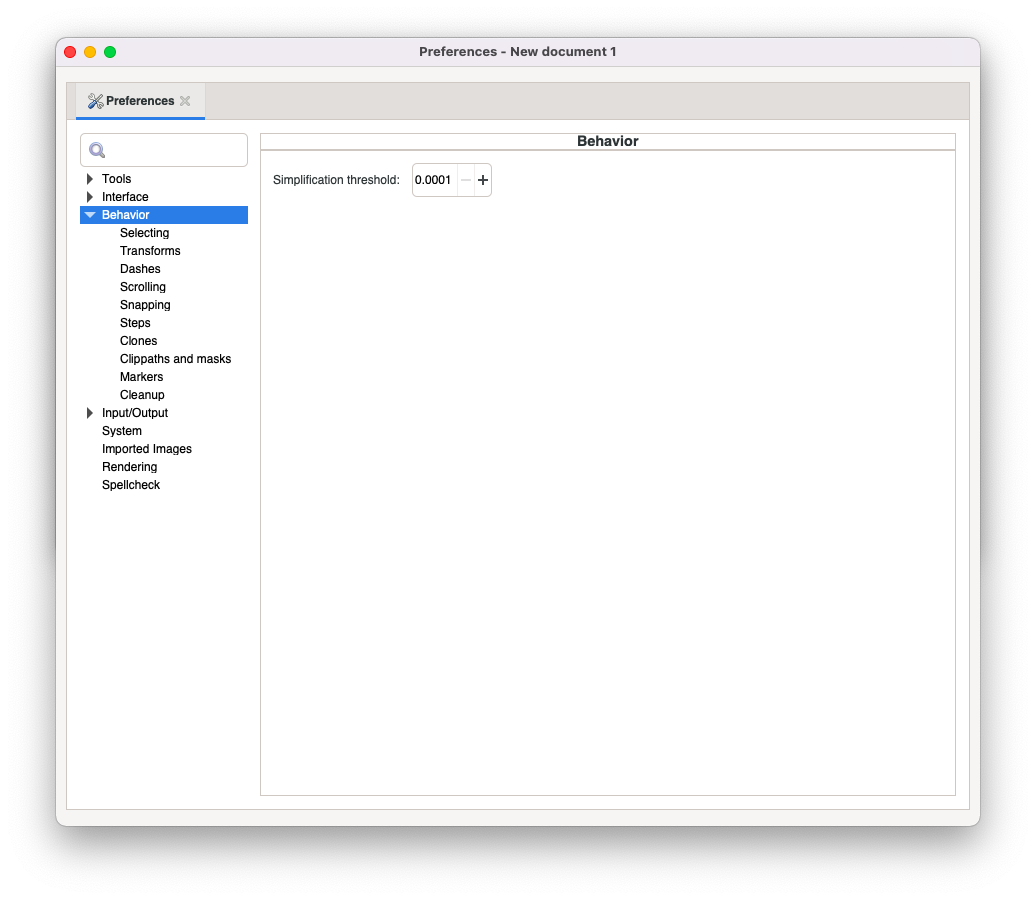This screenshot has height=900, width=1036.
Task: Open the Imported Images settings page
Action: pyautogui.click(x=147, y=448)
